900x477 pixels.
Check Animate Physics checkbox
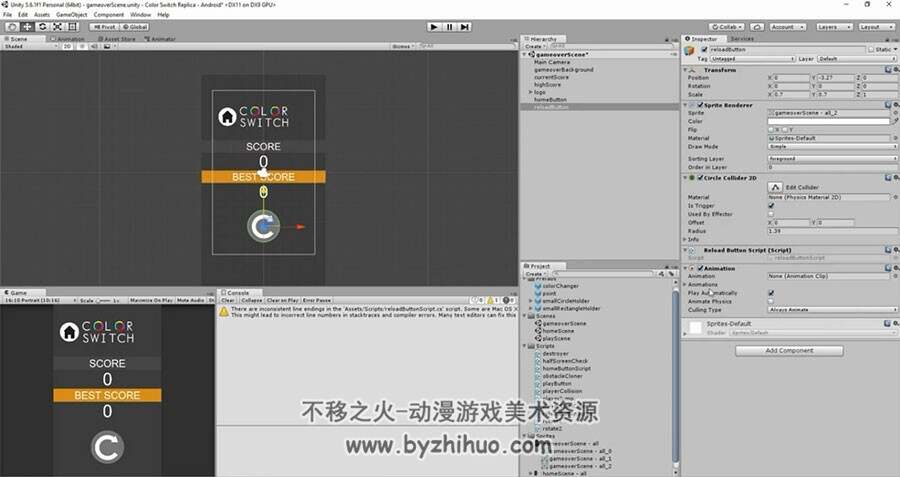[x=771, y=301]
